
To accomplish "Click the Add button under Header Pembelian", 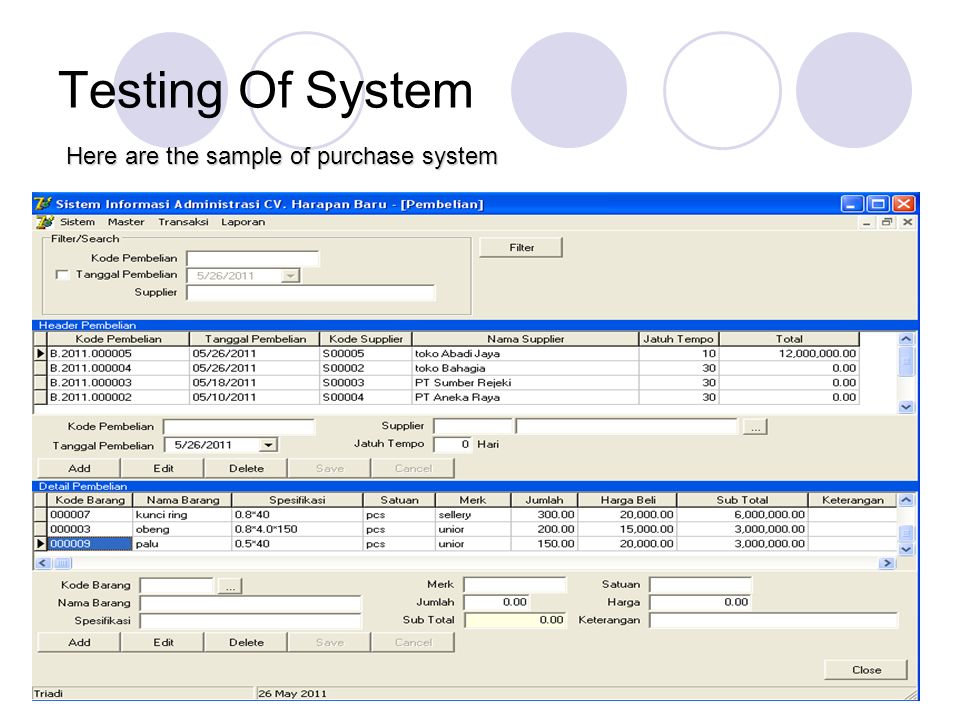I will (79, 468).
